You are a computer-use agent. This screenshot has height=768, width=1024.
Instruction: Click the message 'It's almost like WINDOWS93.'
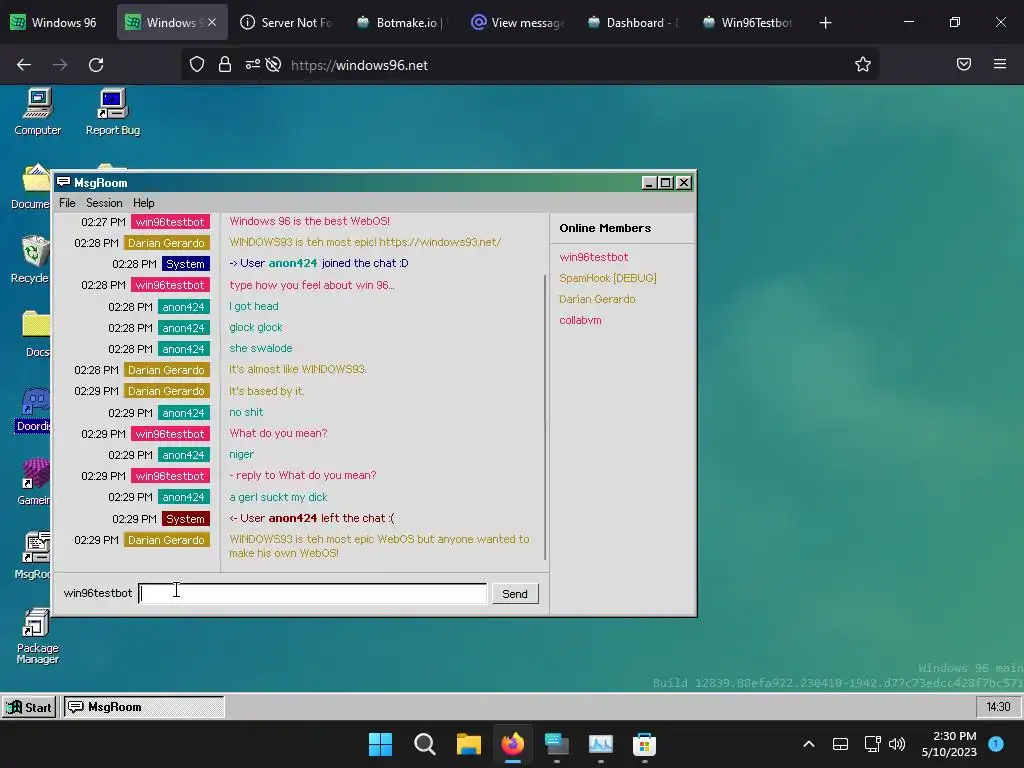[x=297, y=370]
